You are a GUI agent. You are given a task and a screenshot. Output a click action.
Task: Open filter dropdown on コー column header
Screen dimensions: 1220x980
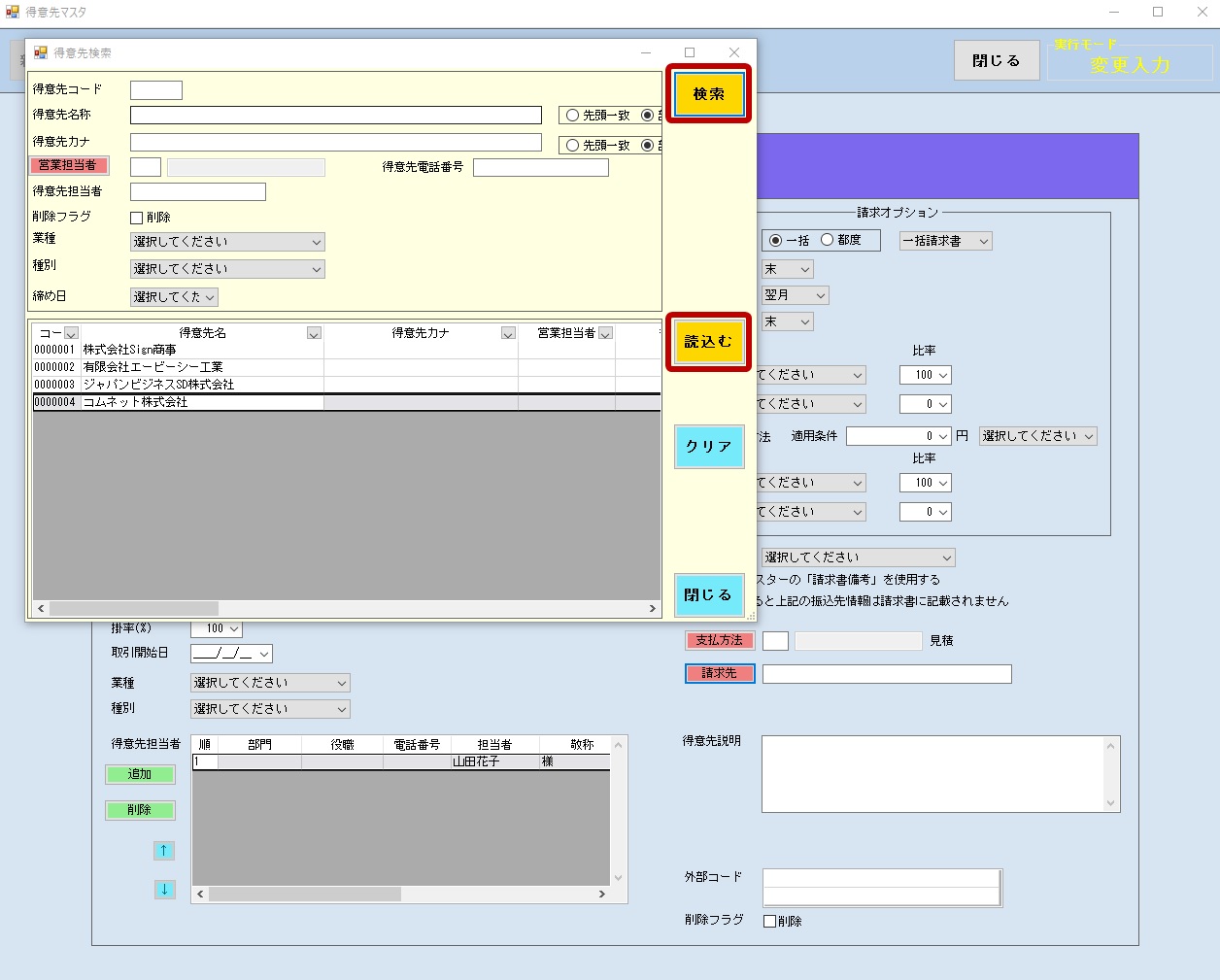click(71, 333)
